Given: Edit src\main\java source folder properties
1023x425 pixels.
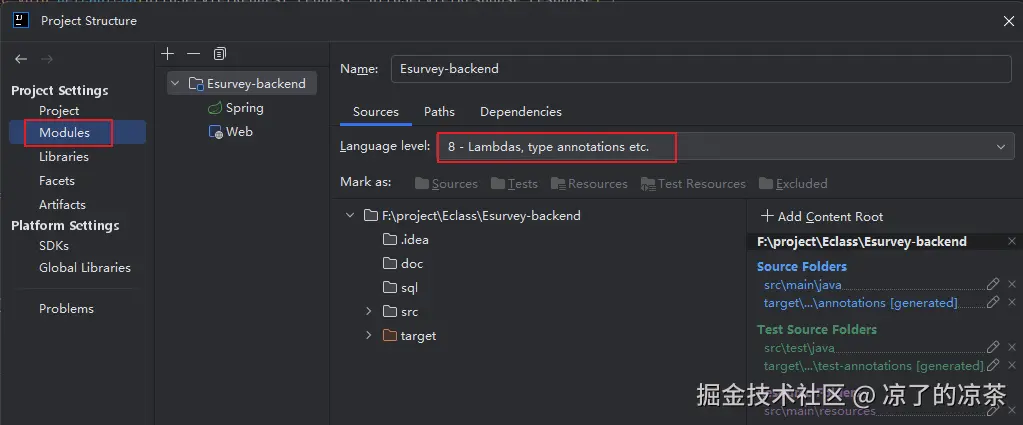Looking at the screenshot, I should pos(993,284).
